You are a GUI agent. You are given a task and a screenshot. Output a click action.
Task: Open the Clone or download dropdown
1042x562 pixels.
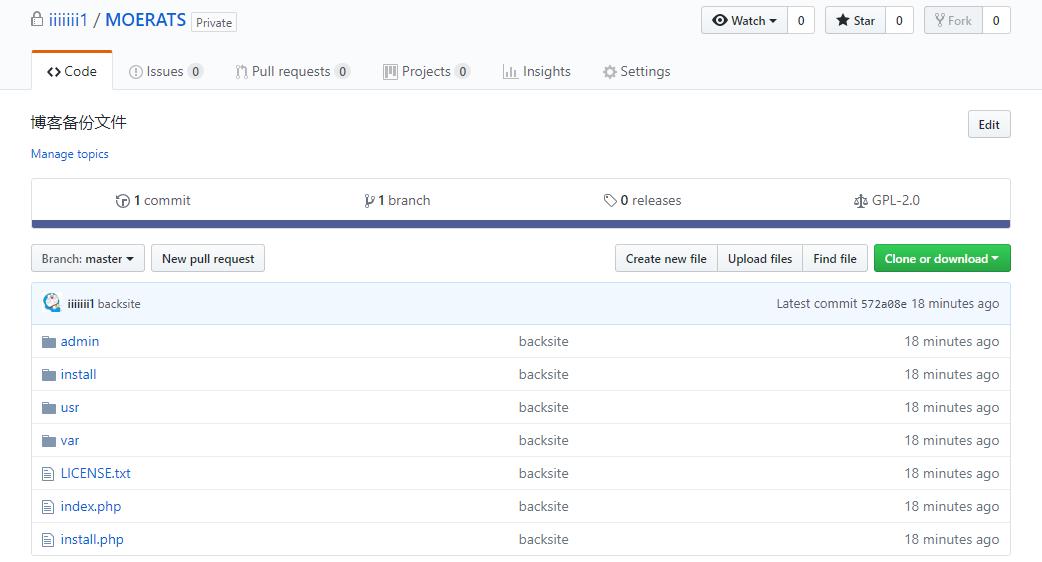coord(942,258)
